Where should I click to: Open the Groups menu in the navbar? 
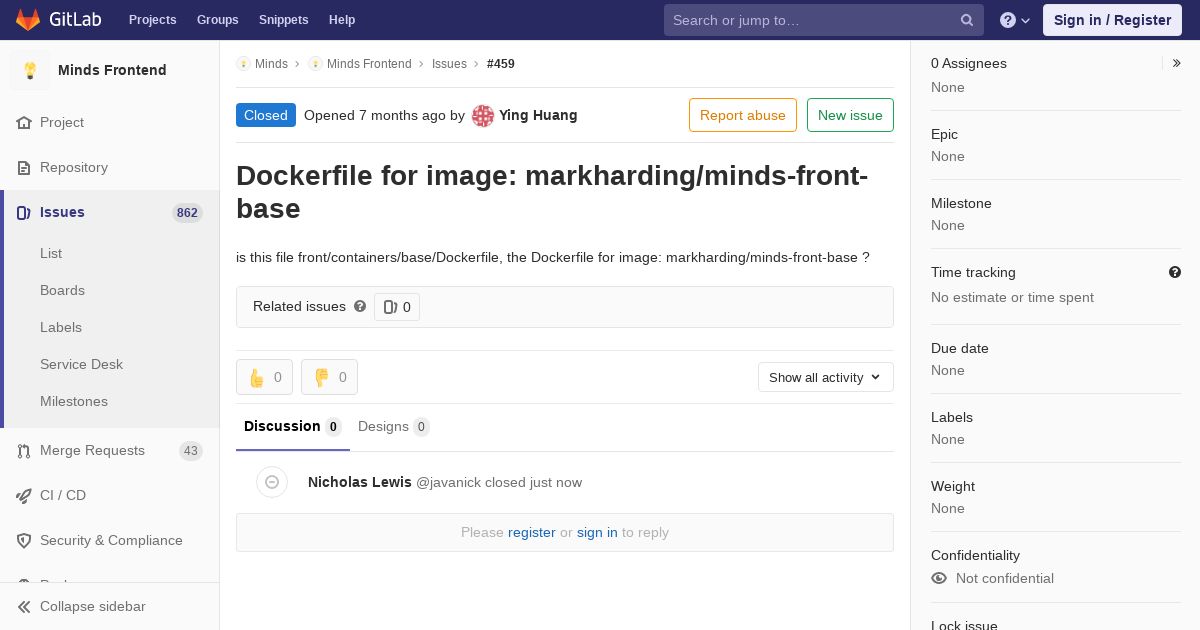pos(217,20)
